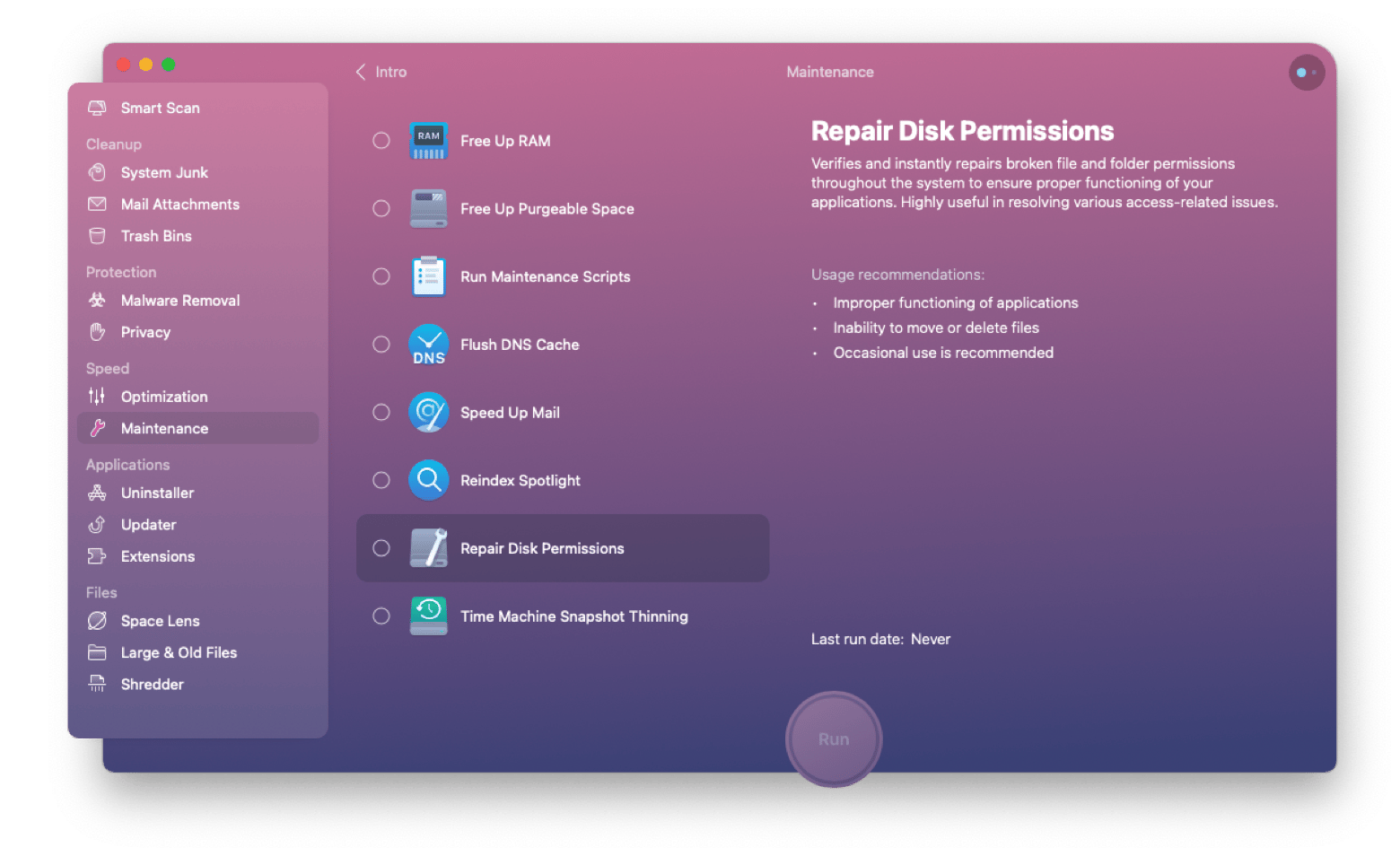Image resolution: width=1400 pixels, height=856 pixels.
Task: Go back using the Intro chevron
Action: coord(361,72)
